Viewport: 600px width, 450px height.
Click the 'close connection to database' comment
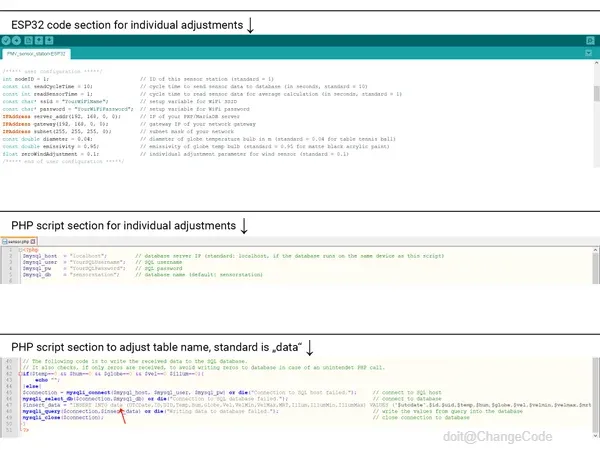[421, 417]
